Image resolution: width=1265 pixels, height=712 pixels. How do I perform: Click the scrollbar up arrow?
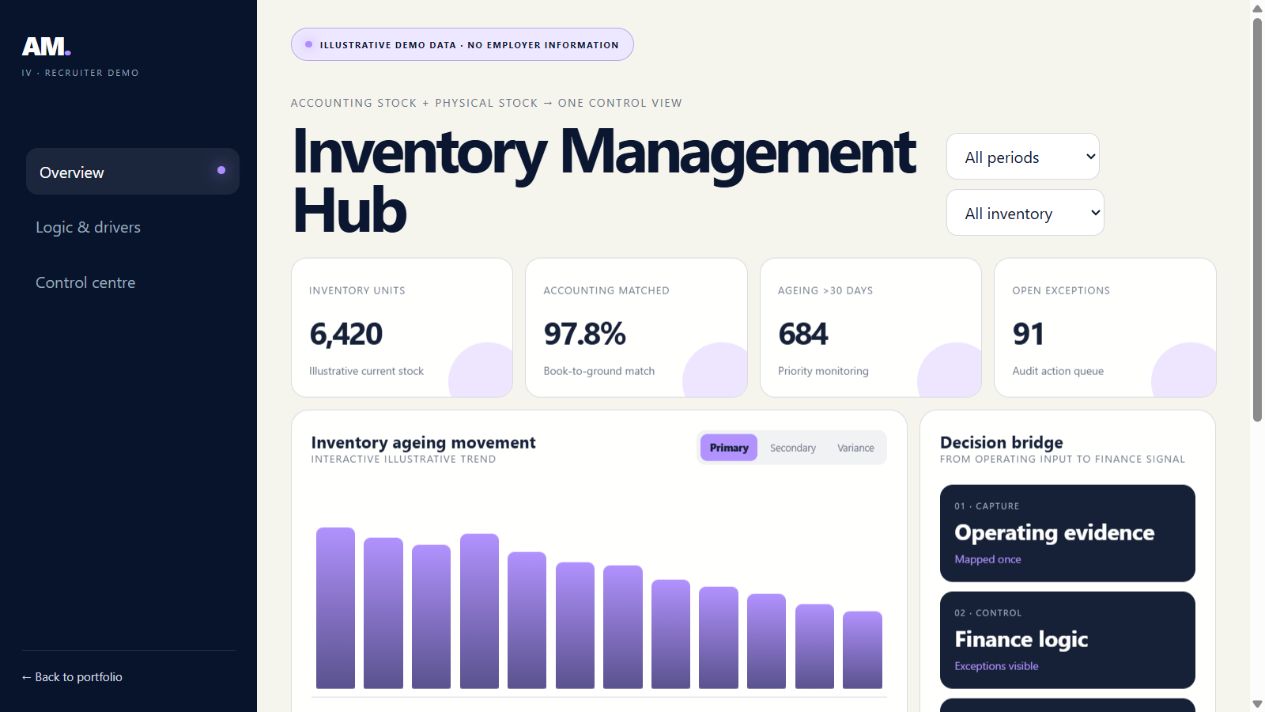click(x=1257, y=8)
